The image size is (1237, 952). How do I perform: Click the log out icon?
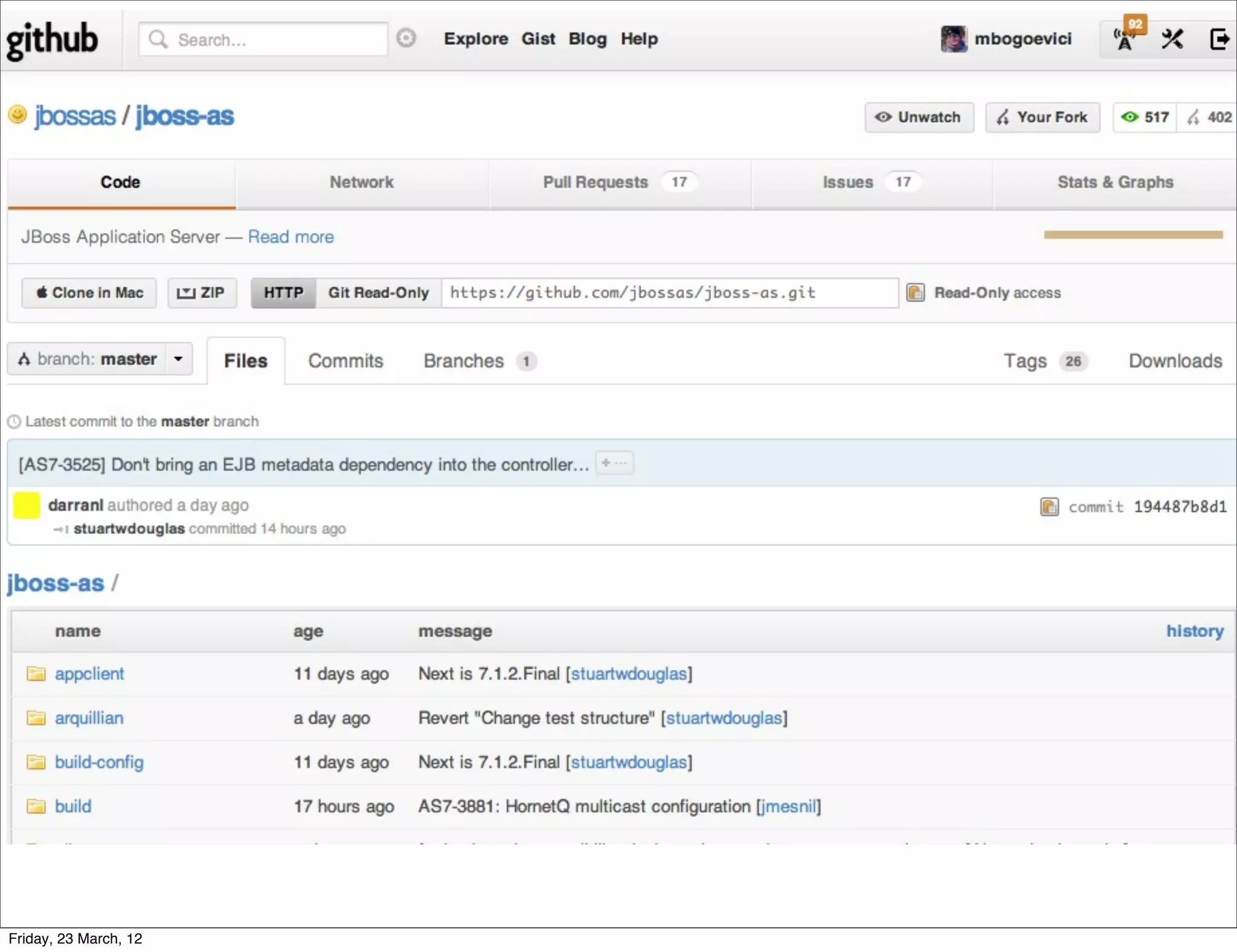(x=1219, y=40)
